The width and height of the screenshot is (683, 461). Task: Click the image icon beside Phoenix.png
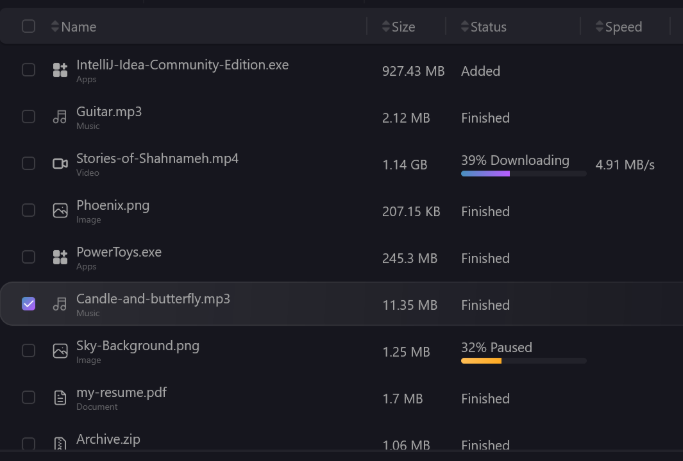pos(60,210)
